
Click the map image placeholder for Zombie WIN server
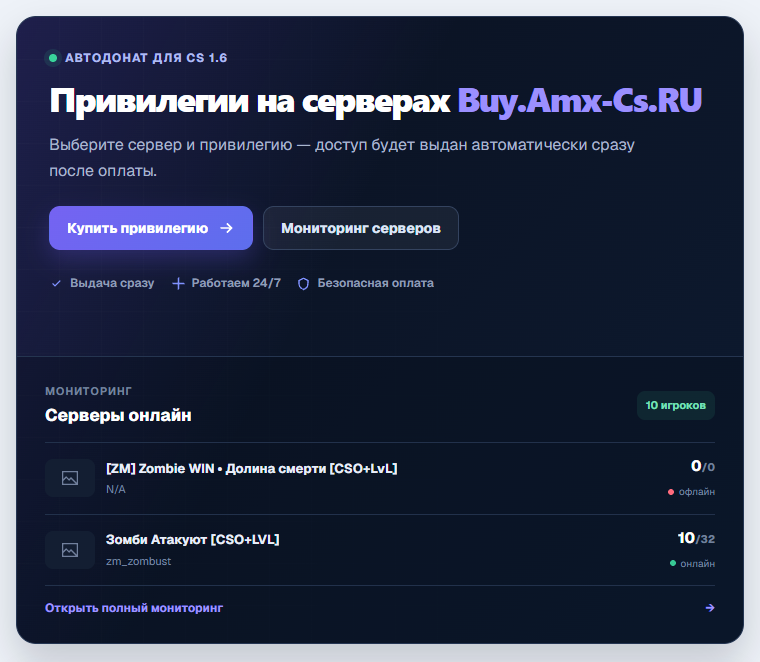(x=70, y=478)
